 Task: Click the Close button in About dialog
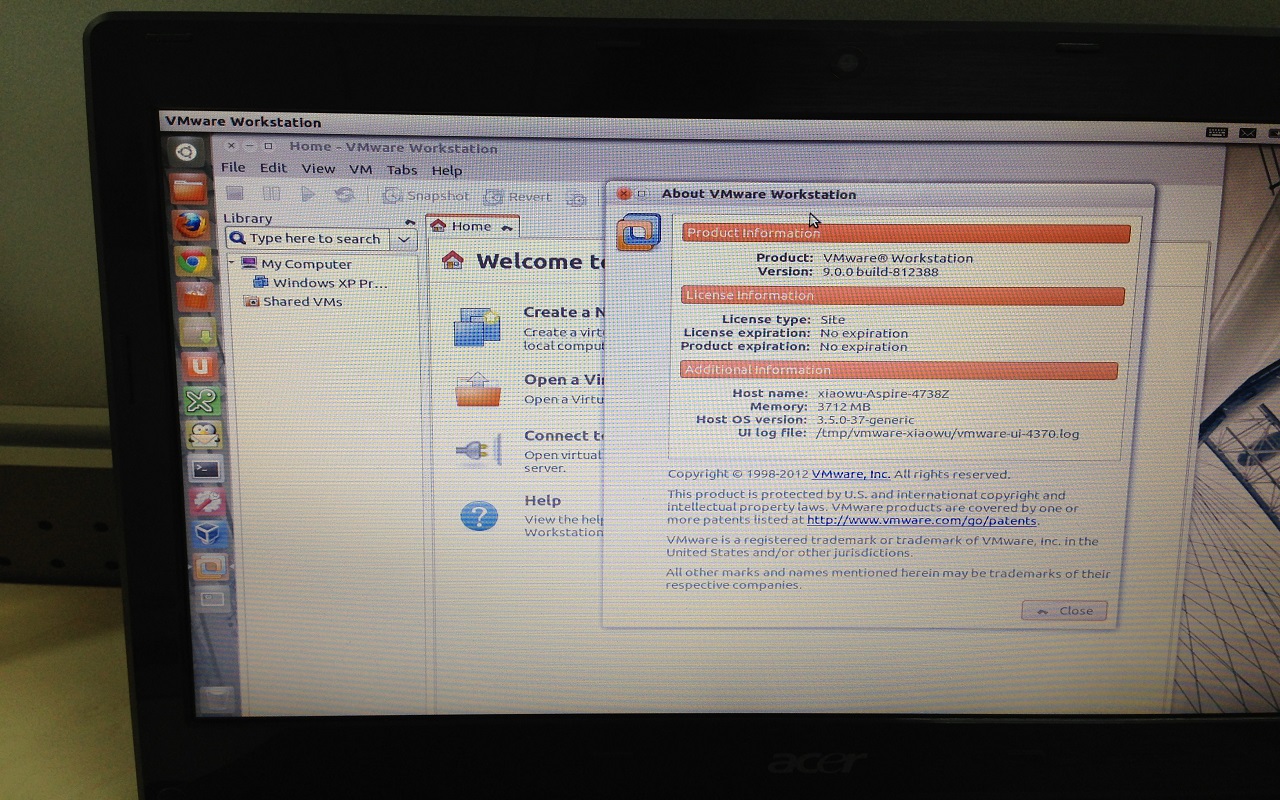[x=1064, y=611]
